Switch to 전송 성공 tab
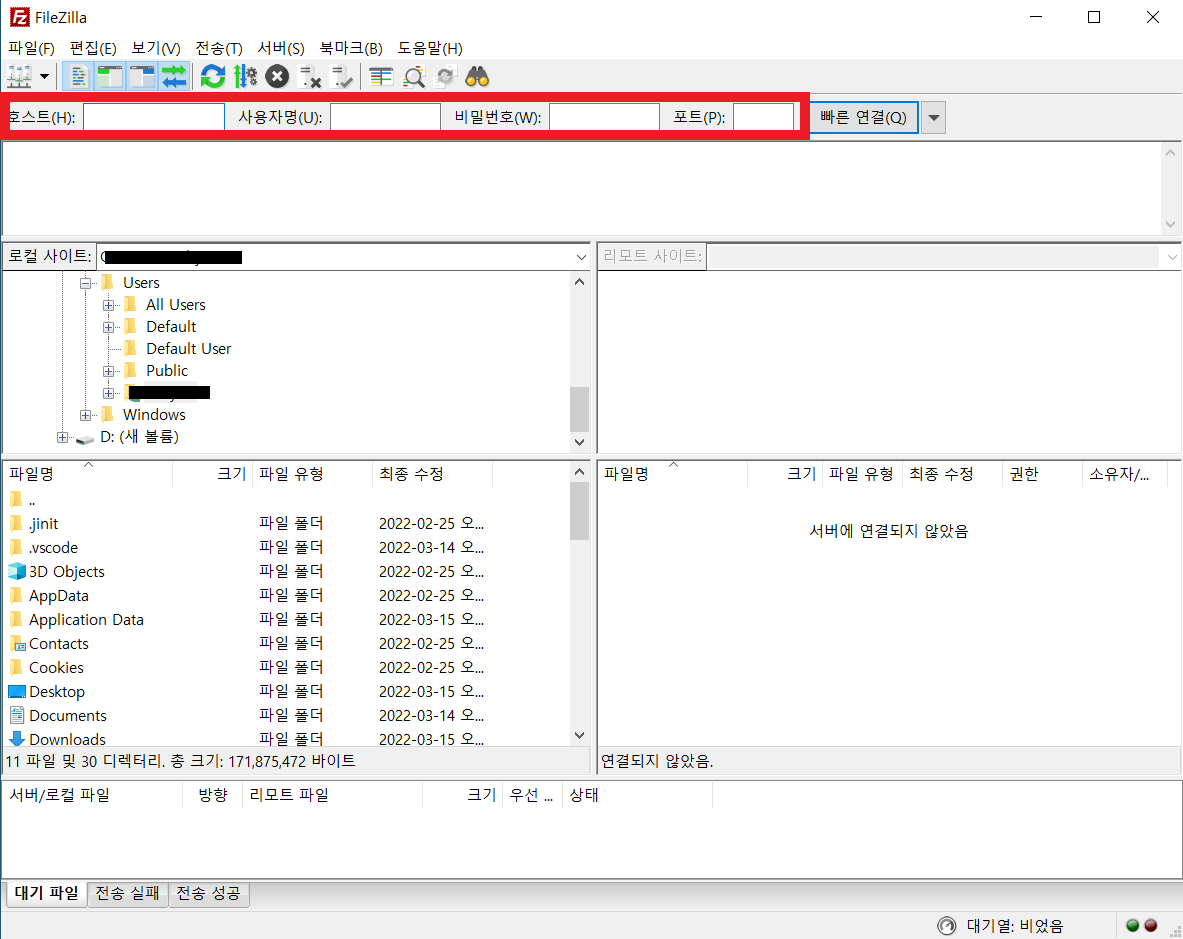 pyautogui.click(x=208, y=894)
